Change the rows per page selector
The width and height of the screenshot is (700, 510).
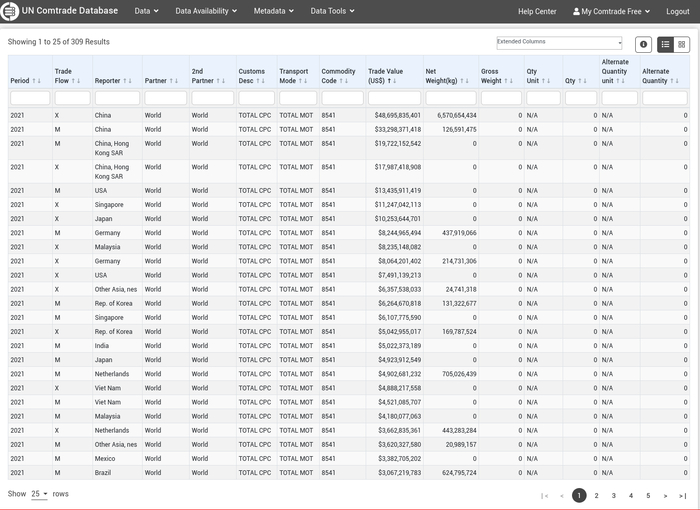coord(39,494)
